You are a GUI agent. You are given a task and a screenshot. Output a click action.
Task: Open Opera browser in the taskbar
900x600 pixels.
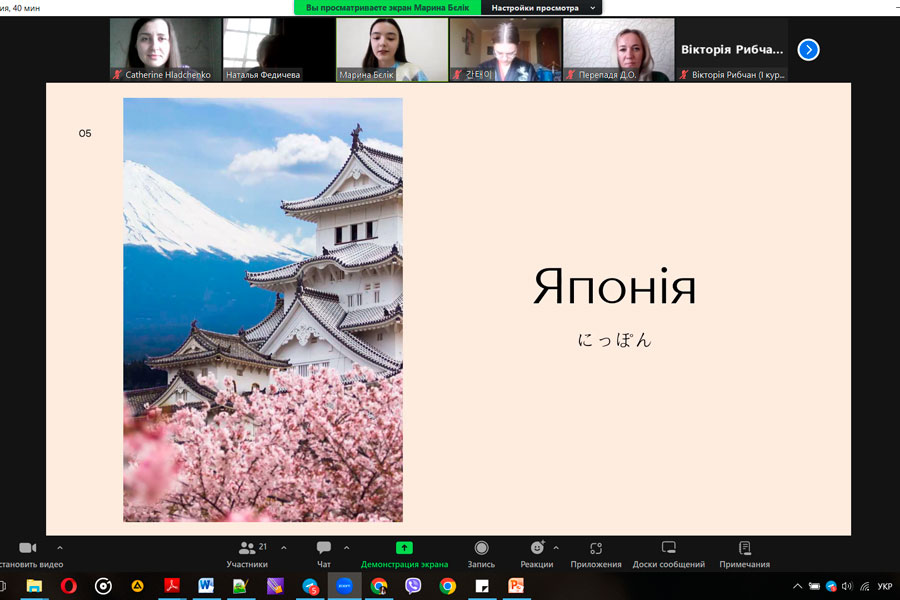(69, 586)
